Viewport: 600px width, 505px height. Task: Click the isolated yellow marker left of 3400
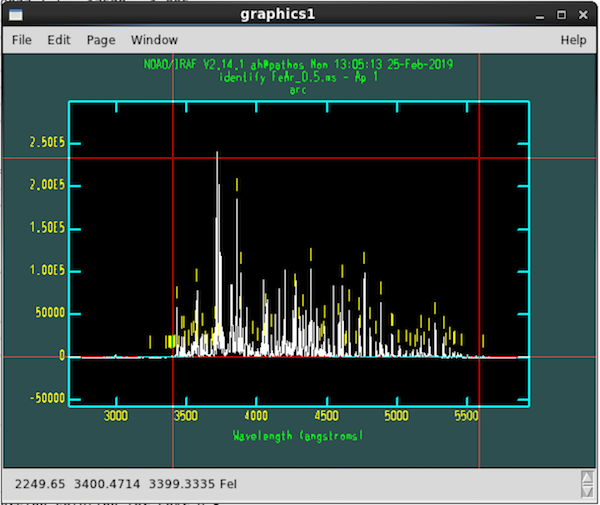[150, 342]
